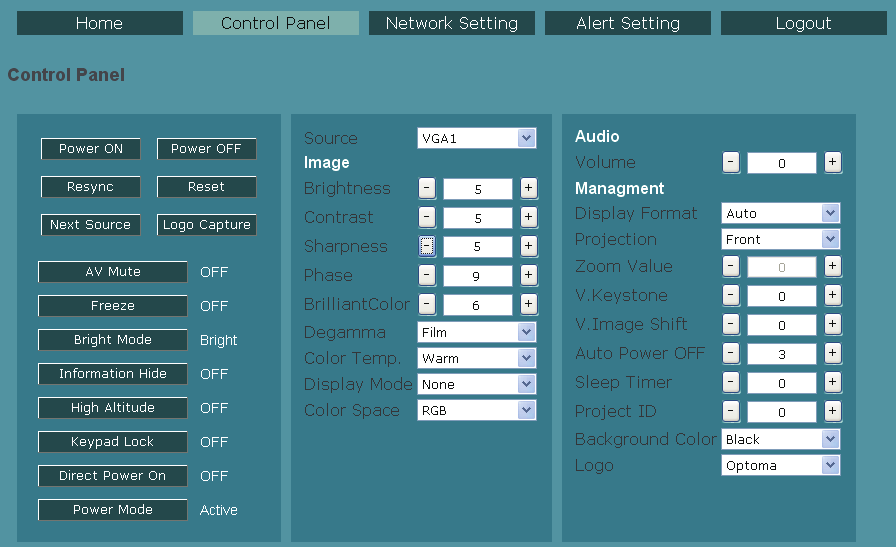Decrease Auto Power OFF with minus button
The width and height of the screenshot is (896, 547).
(x=731, y=354)
